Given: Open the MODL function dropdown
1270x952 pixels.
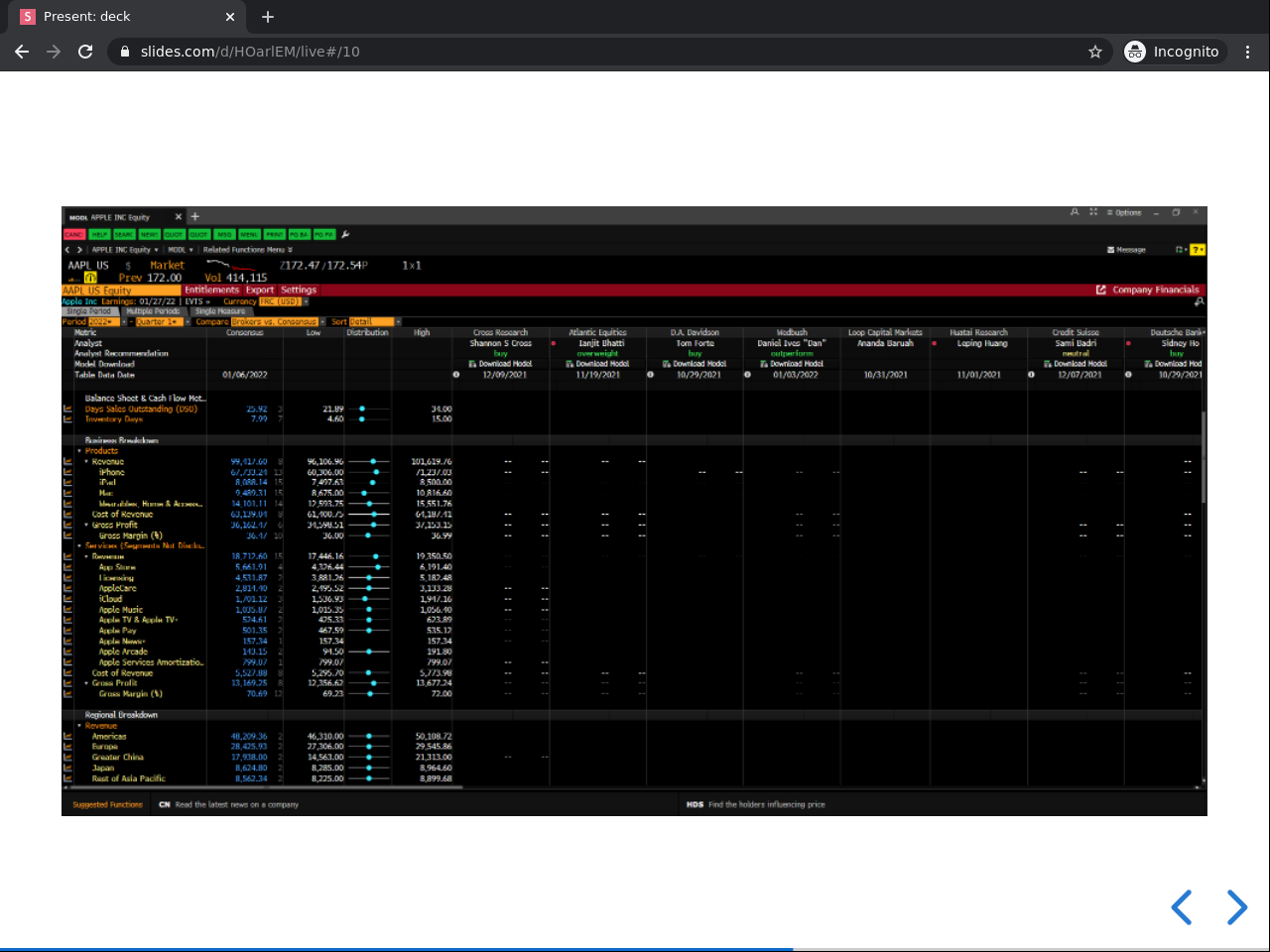Looking at the screenshot, I should coord(180,250).
